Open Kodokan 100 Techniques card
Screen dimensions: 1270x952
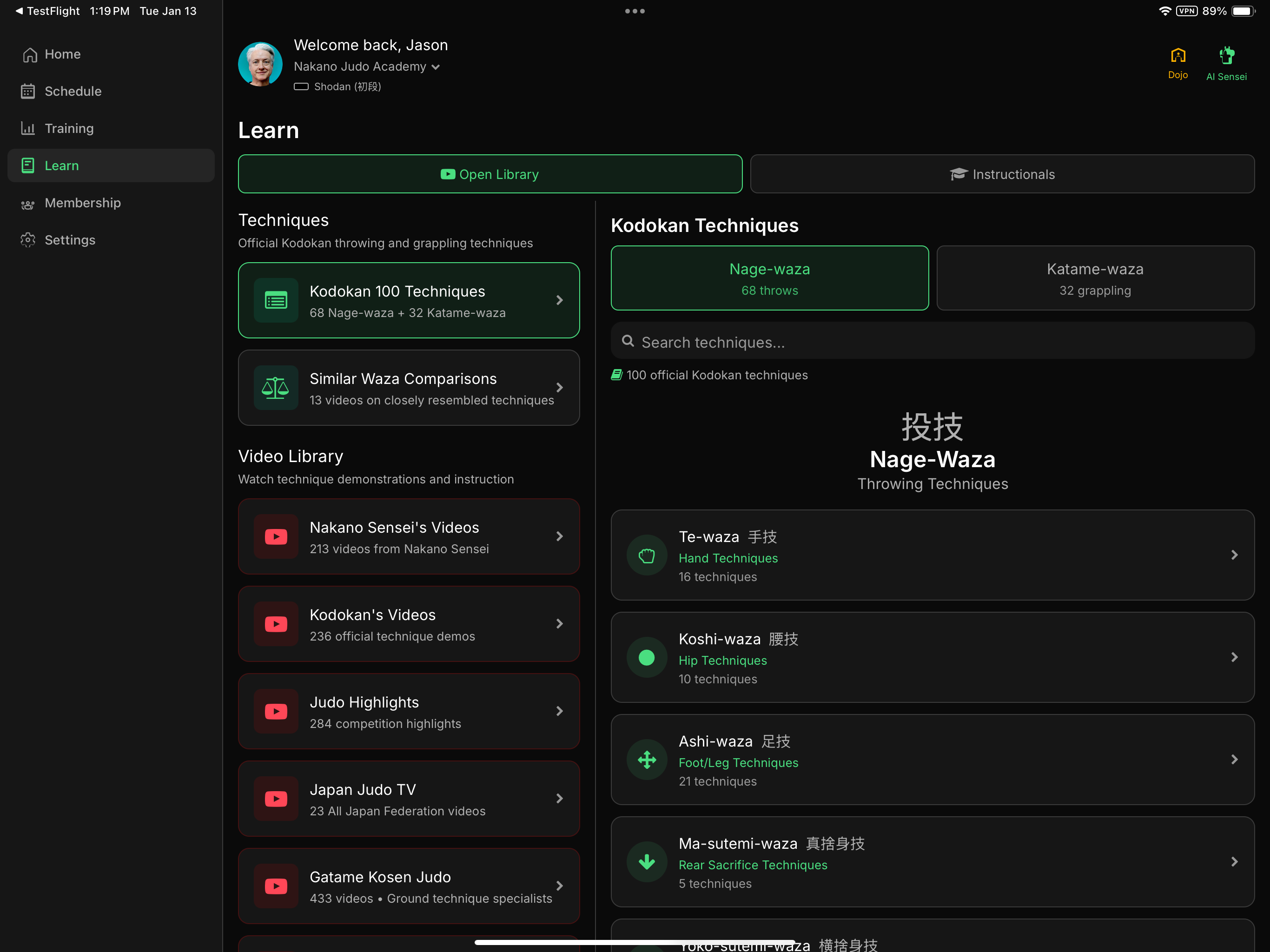pyautogui.click(x=409, y=300)
